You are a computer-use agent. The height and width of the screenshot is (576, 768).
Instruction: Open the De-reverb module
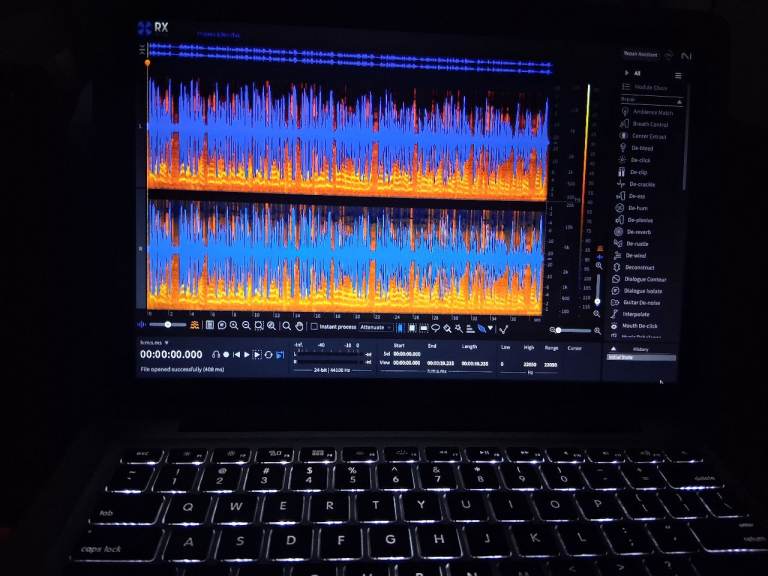tap(640, 231)
